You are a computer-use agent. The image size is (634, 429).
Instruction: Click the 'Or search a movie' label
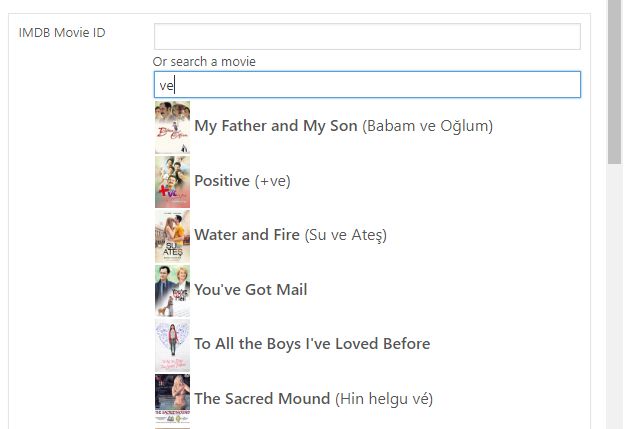point(204,62)
